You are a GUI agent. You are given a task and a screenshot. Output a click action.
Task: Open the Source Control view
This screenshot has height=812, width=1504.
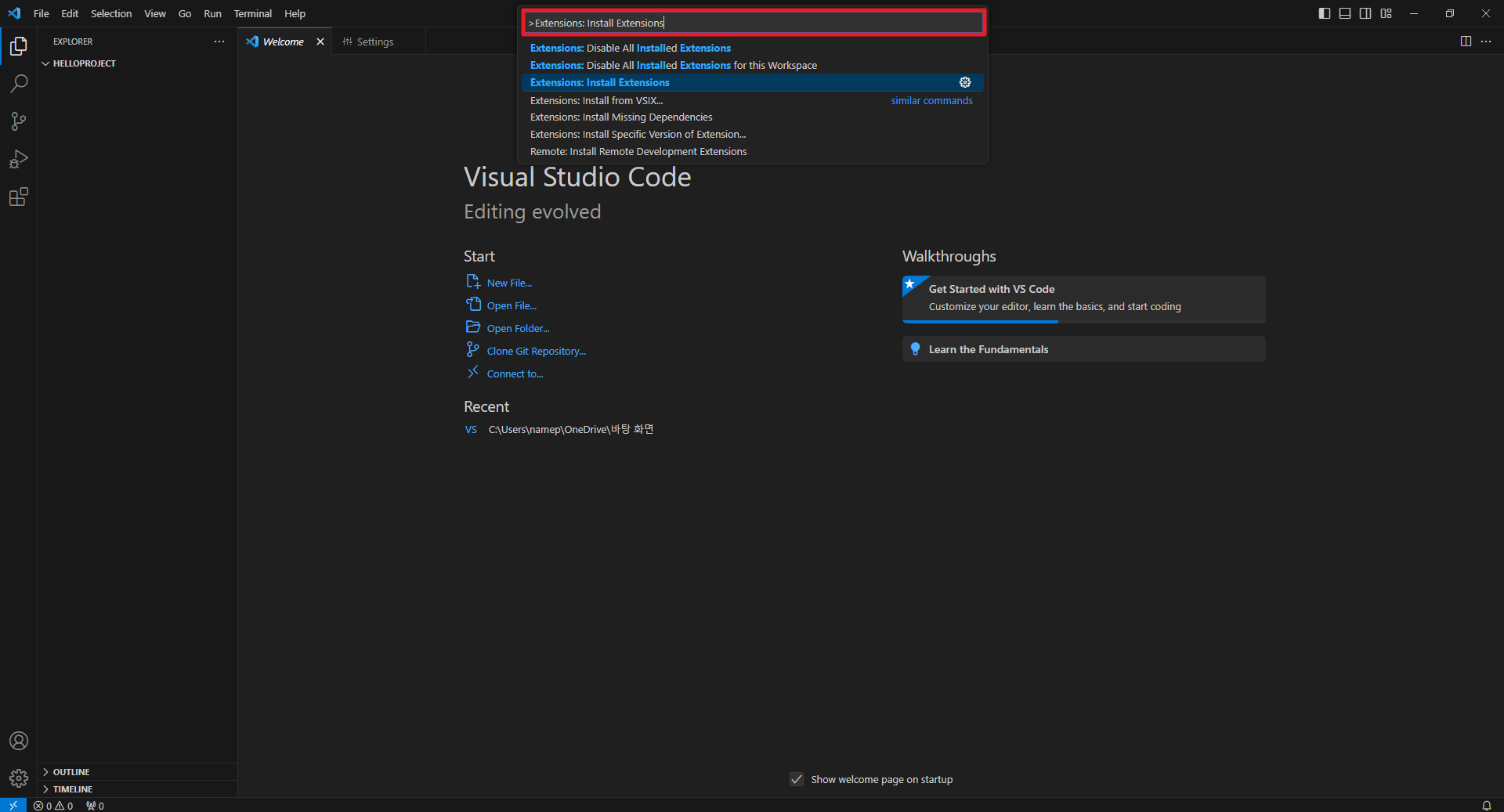[x=19, y=121]
